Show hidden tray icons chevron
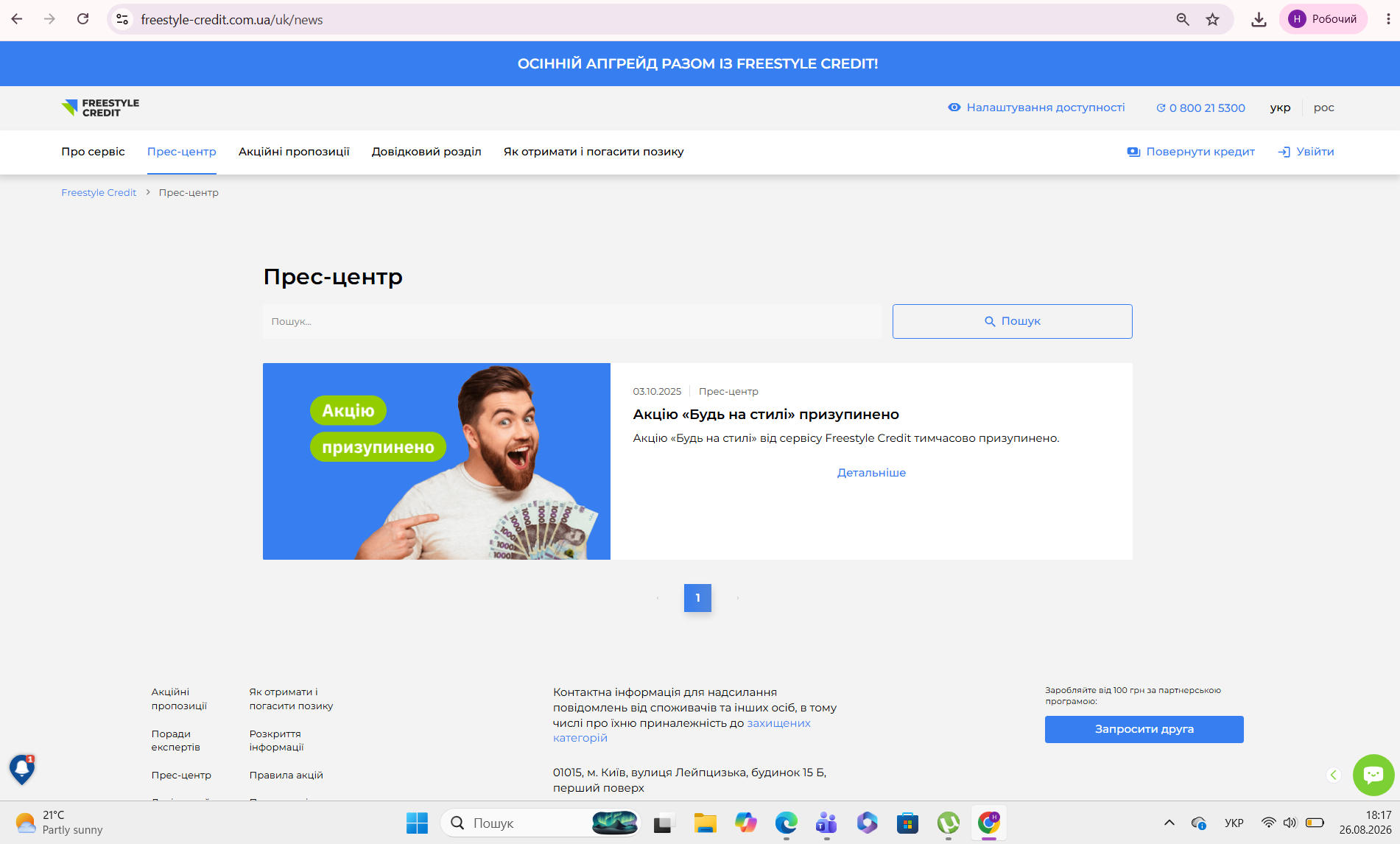 [x=1169, y=823]
